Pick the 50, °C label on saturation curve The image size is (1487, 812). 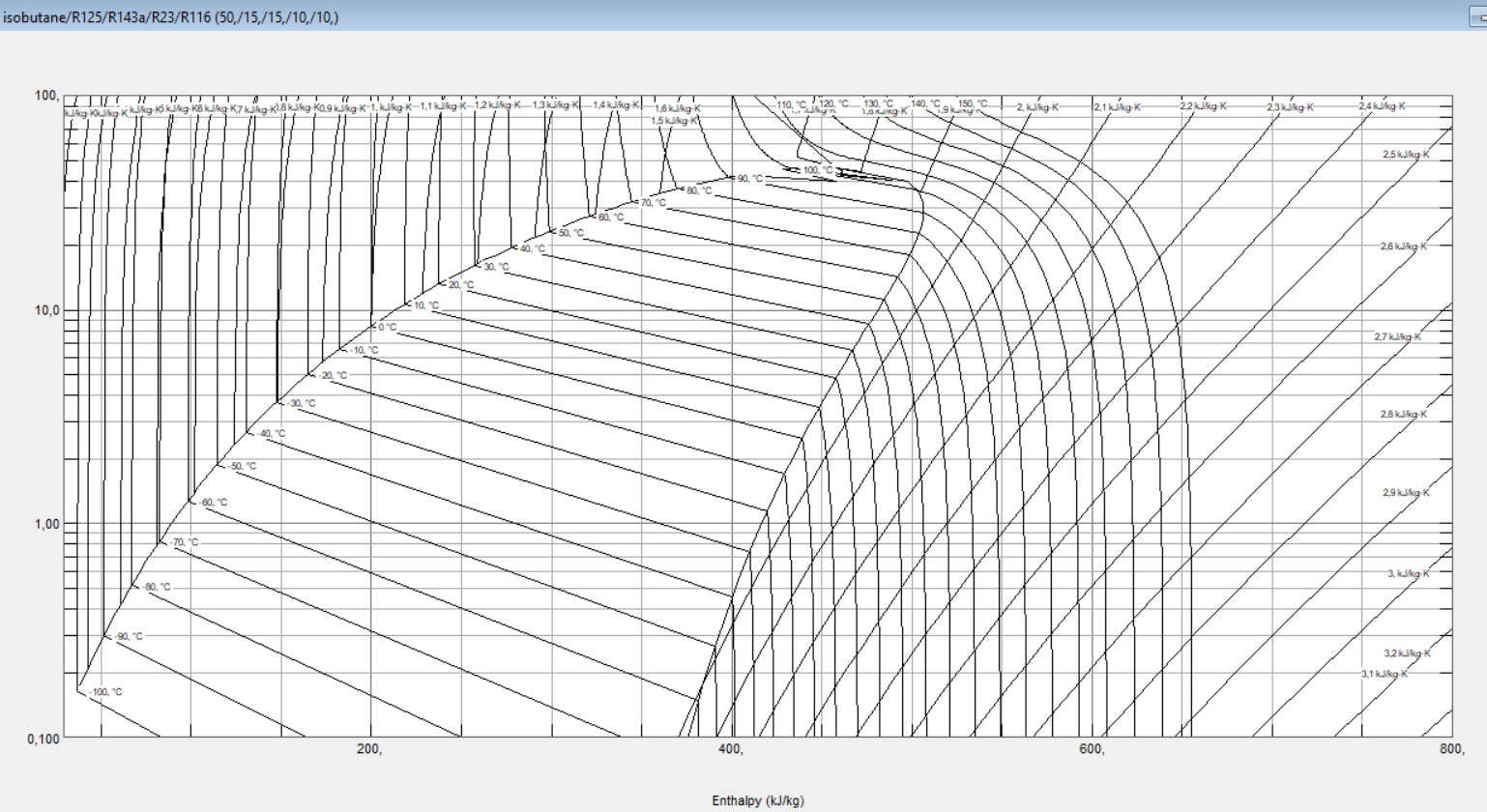tap(571, 233)
